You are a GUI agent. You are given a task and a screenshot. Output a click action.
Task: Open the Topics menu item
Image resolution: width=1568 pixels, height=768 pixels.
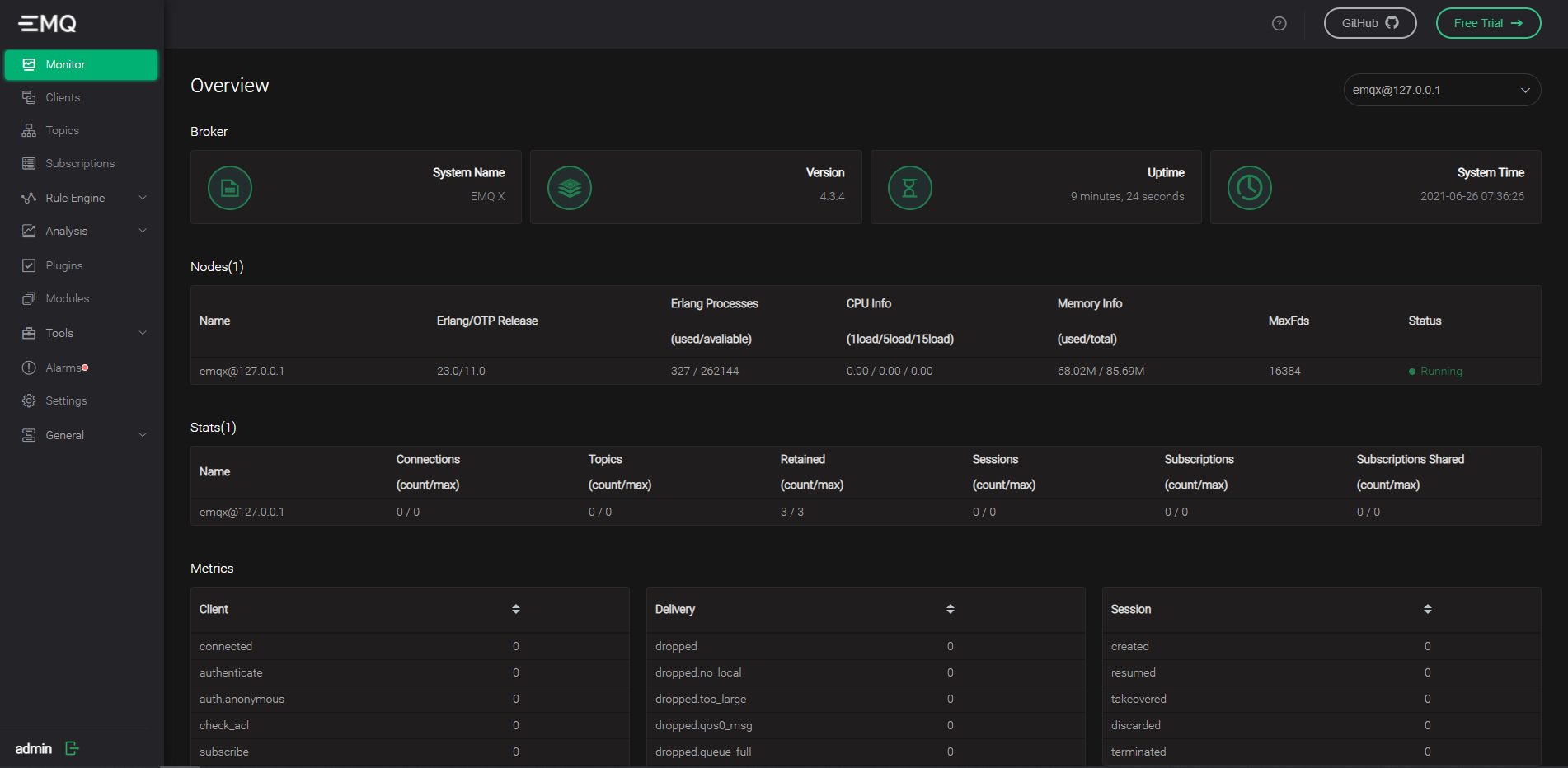tap(81, 130)
